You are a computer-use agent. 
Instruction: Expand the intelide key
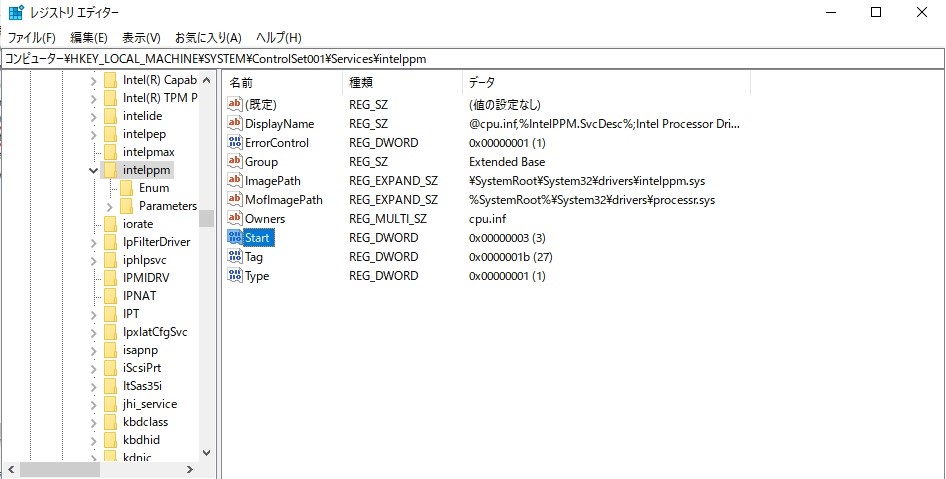coord(93,116)
